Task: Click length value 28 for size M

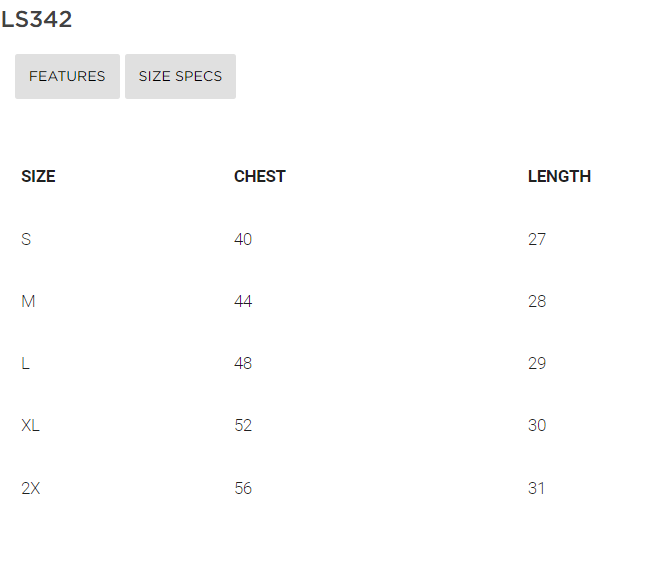Action: (x=537, y=301)
